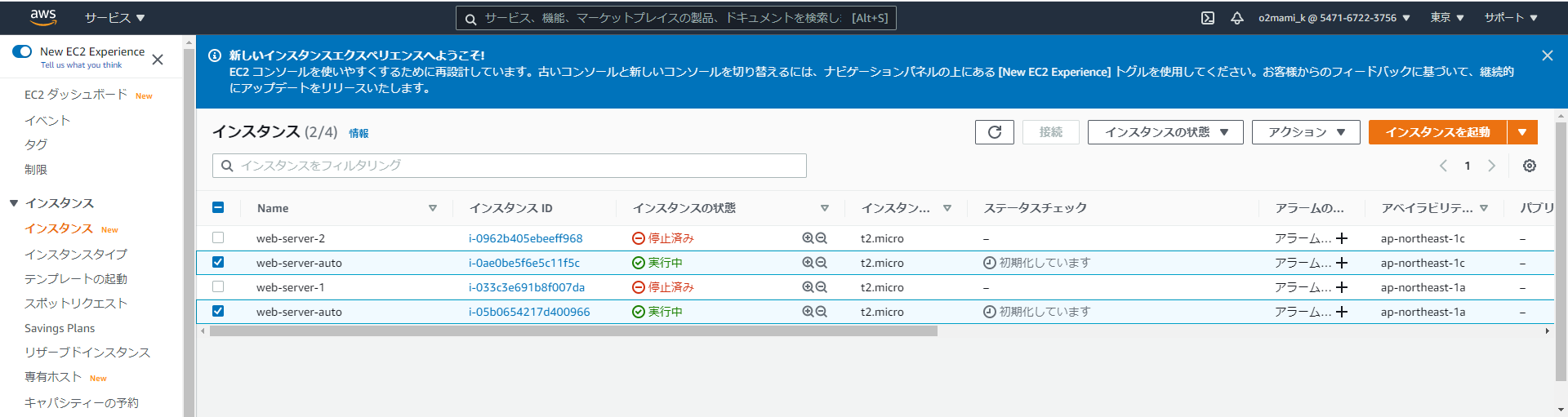Check the web-server-1 row checkbox
1568x417 pixels.
(218, 286)
